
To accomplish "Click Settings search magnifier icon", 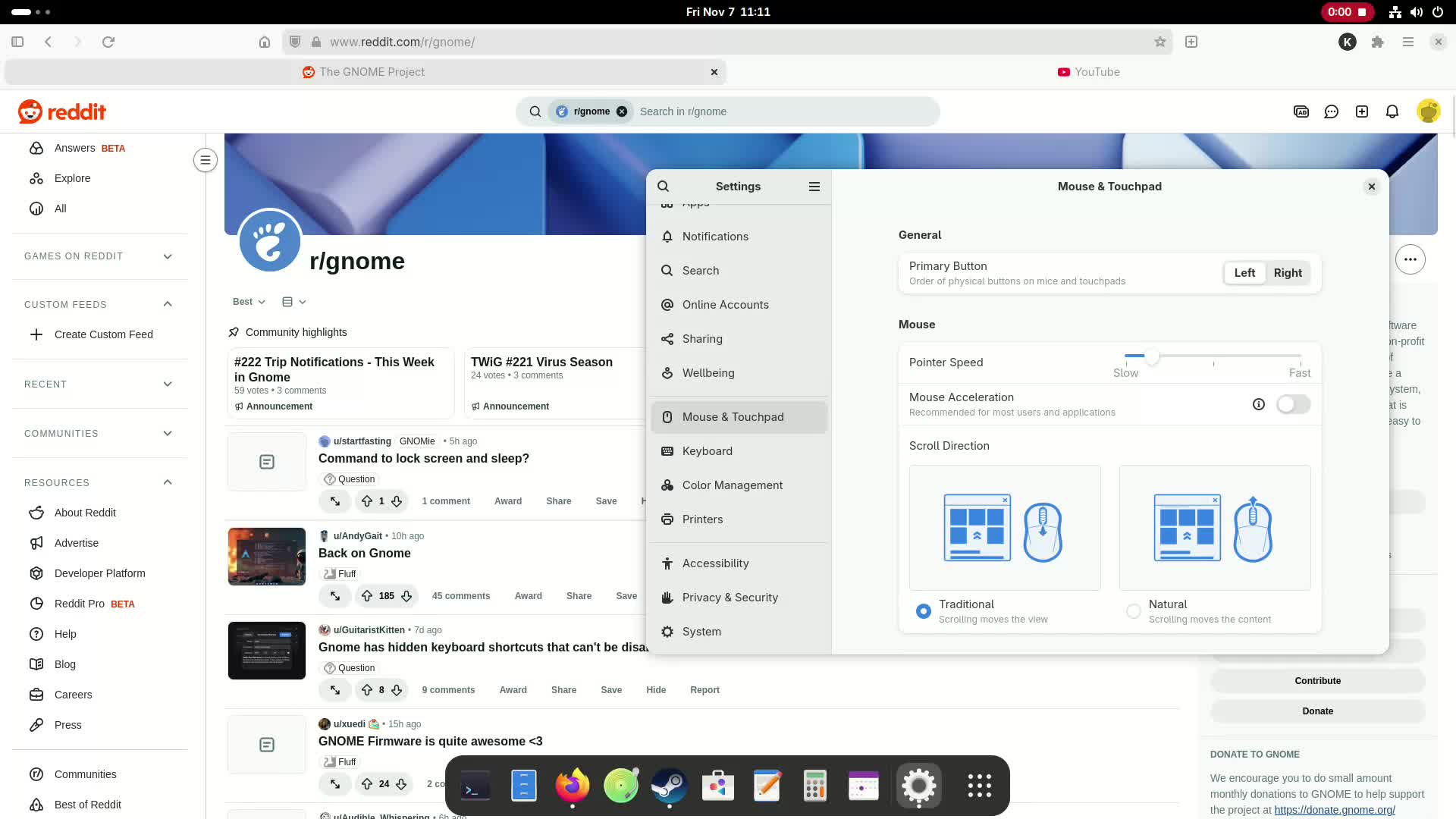I will coord(664,187).
